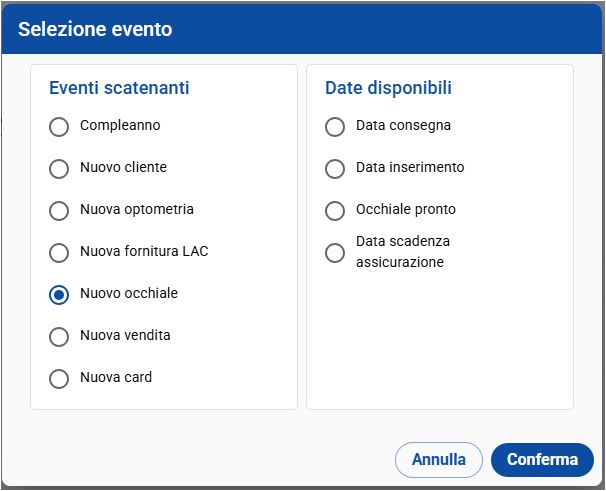Select the Occhiale pronto radio button

335,211
